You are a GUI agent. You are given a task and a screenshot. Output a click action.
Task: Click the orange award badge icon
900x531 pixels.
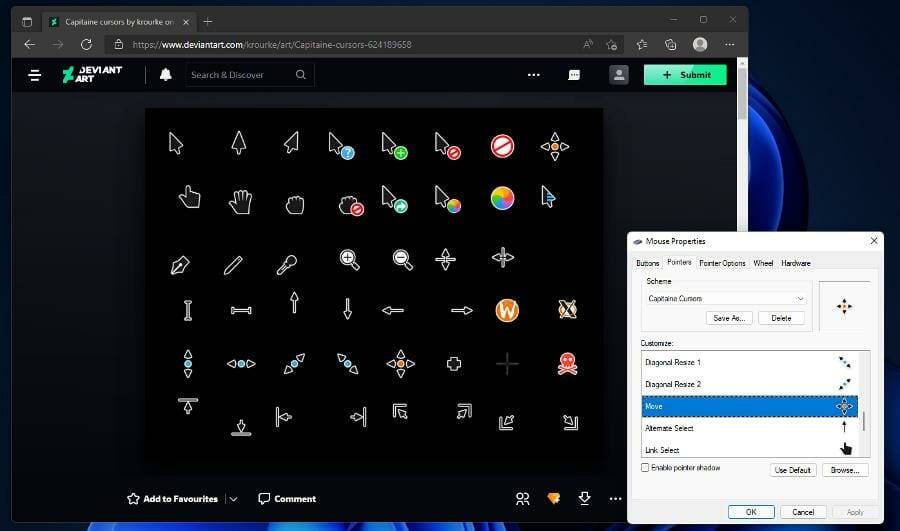click(553, 498)
